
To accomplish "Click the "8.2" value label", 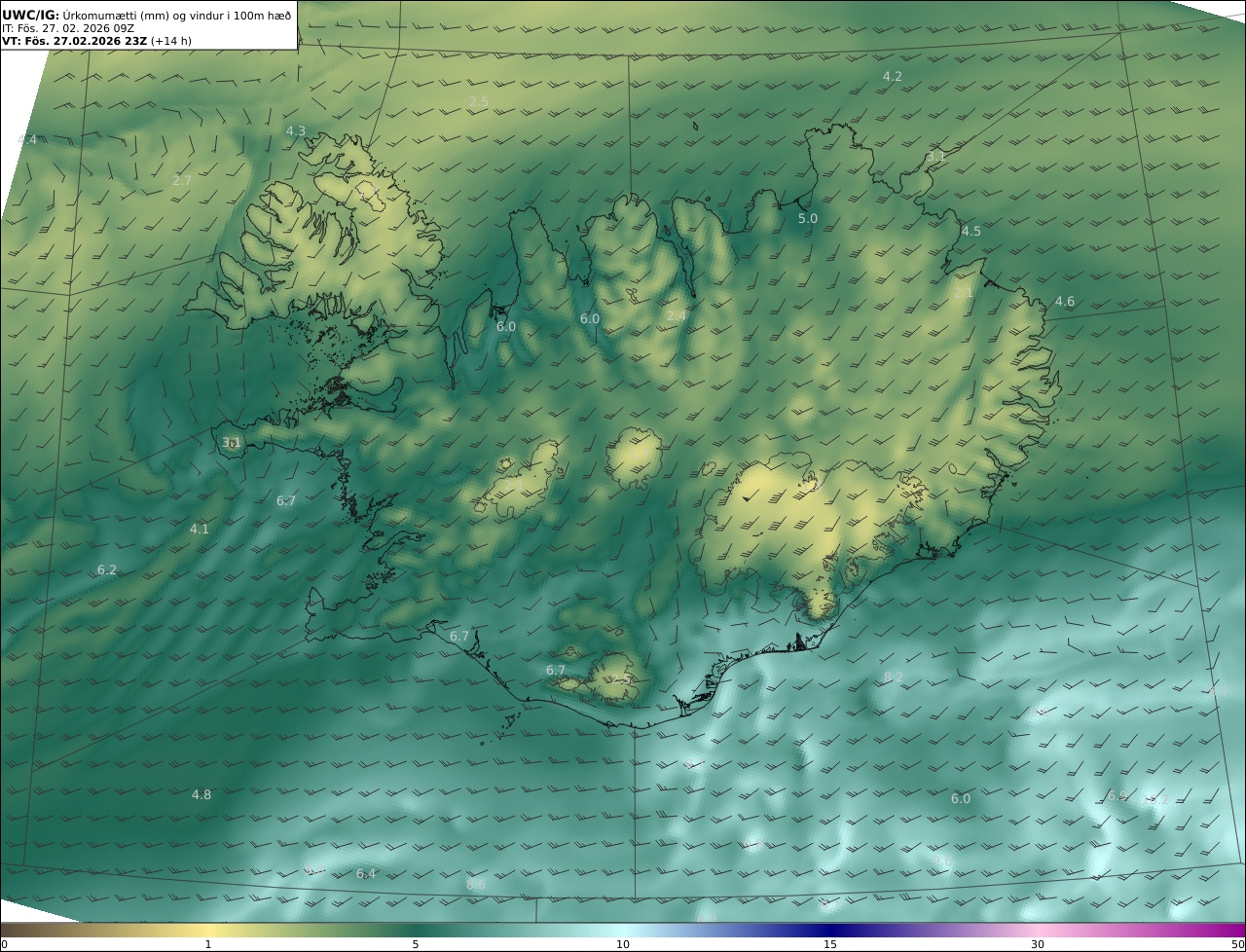I will [x=894, y=677].
